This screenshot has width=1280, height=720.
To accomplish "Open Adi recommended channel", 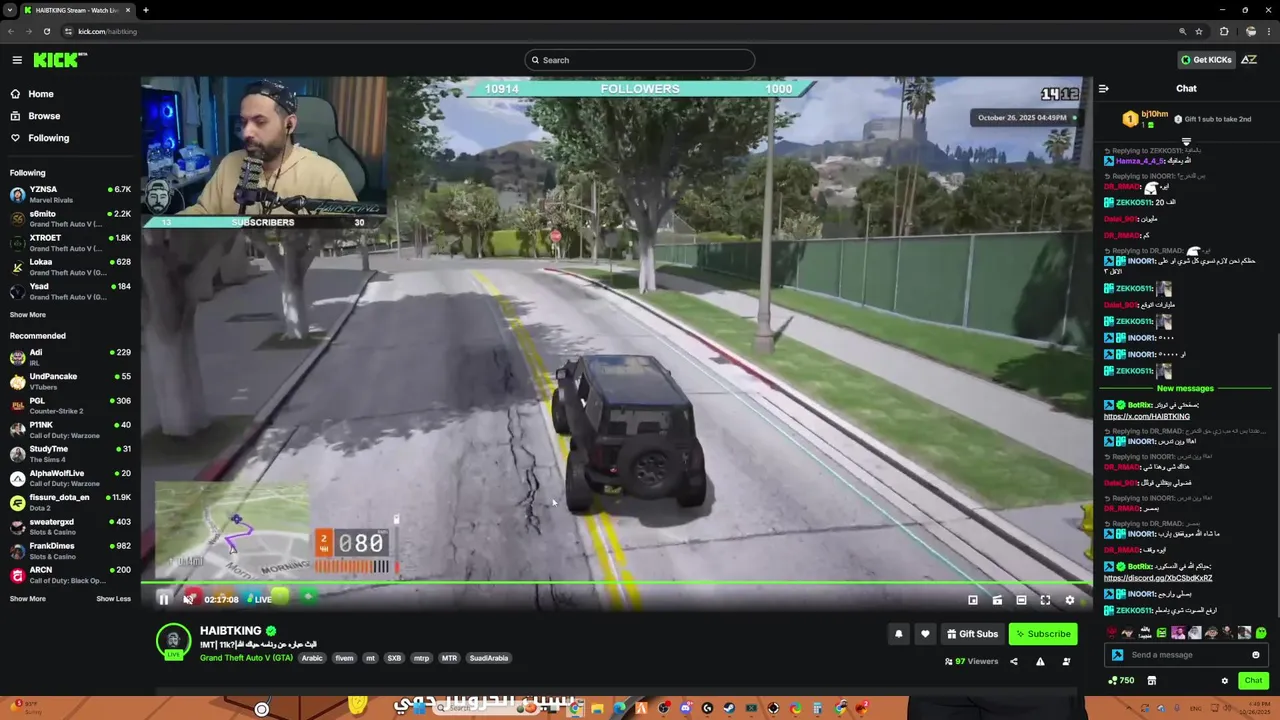I will 70,356.
